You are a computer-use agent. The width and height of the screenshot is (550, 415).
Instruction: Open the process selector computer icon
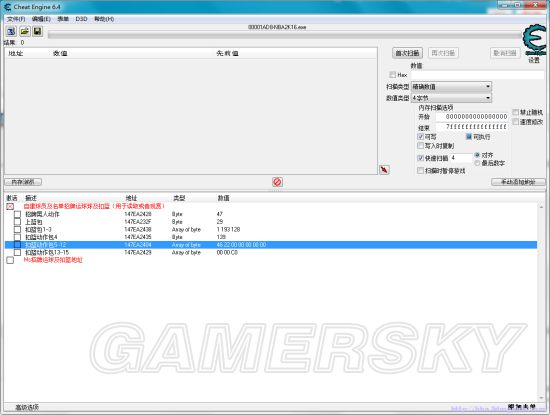pos(11,32)
